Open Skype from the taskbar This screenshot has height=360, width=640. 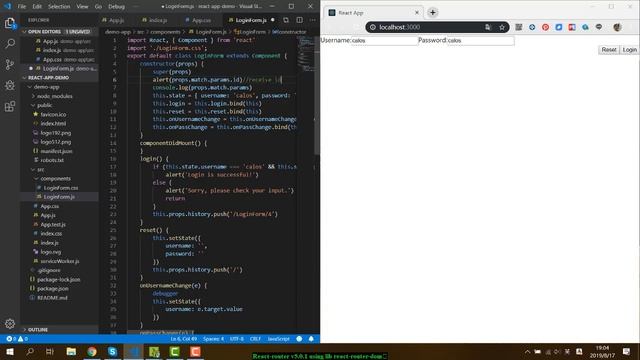pyautogui.click(x=113, y=351)
